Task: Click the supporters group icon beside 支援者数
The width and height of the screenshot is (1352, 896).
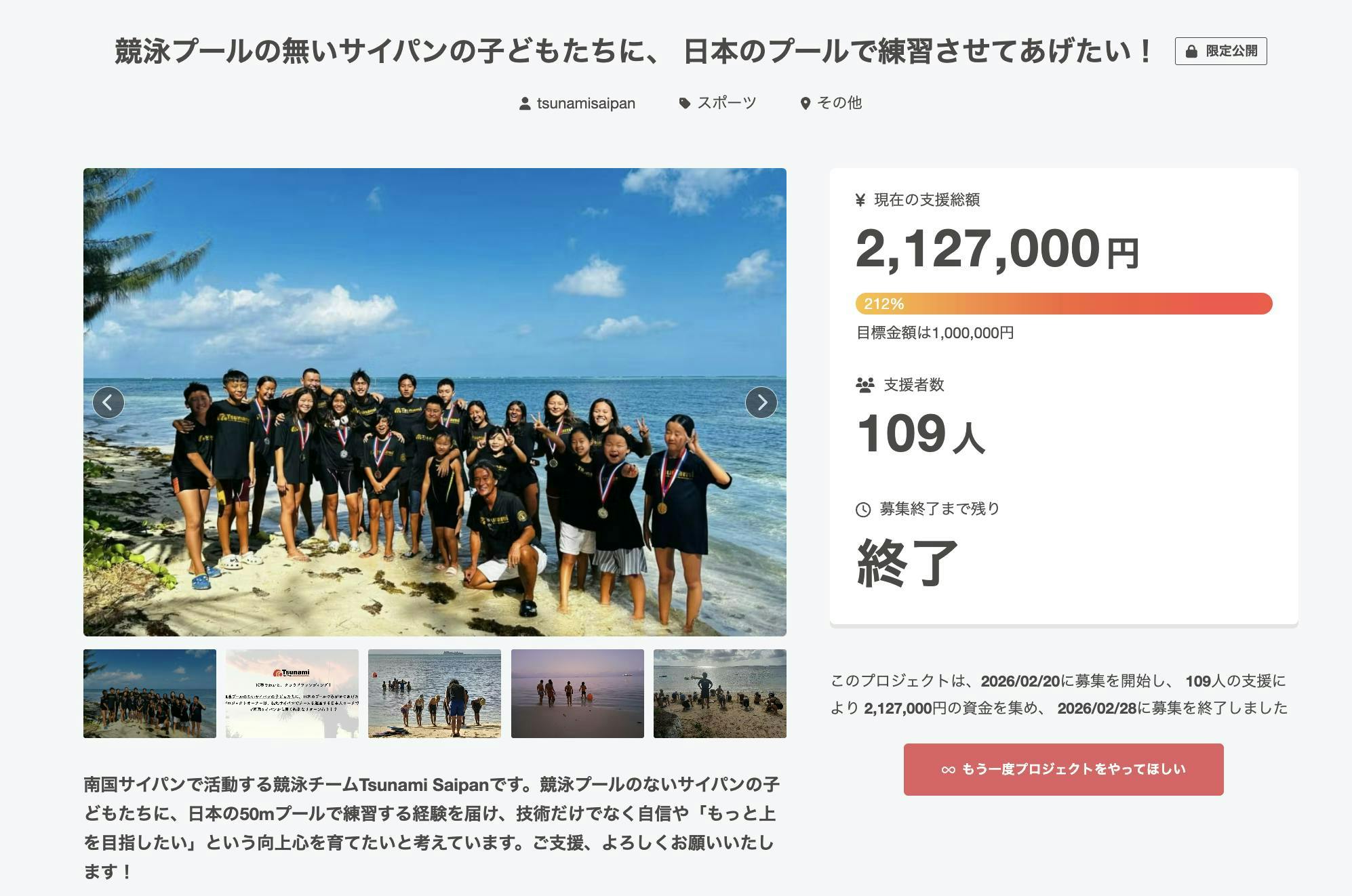Action: pyautogui.click(x=864, y=385)
